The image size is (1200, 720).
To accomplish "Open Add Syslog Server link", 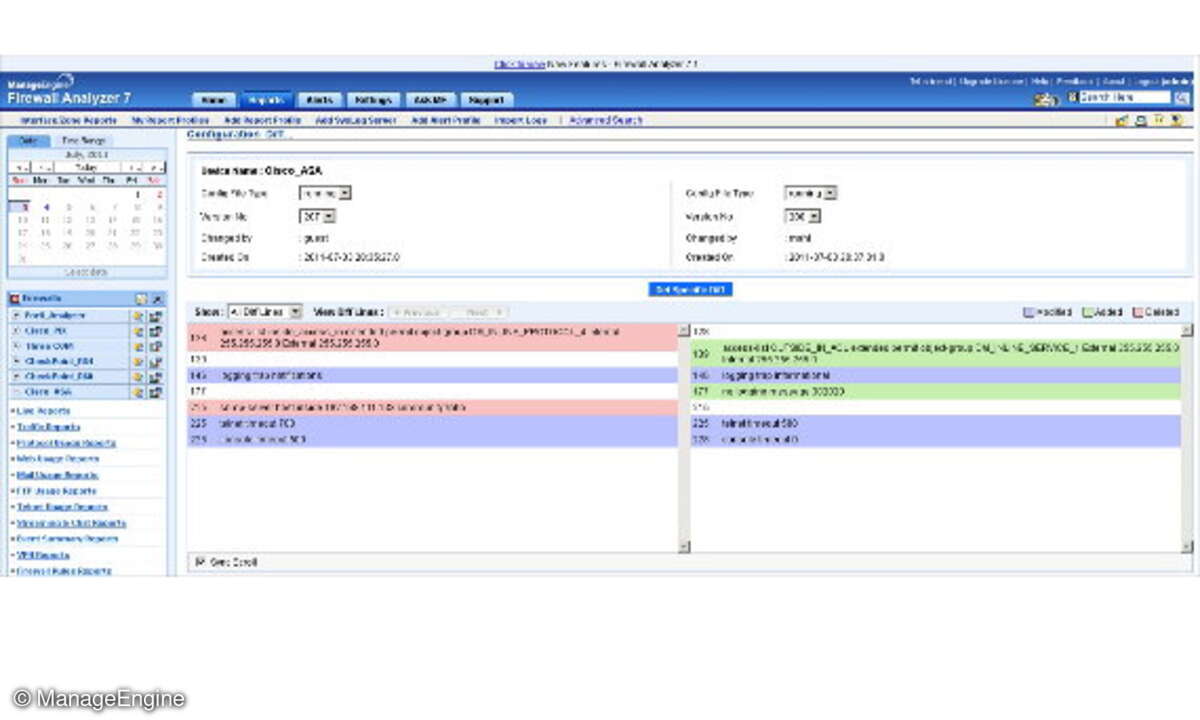I will point(356,120).
